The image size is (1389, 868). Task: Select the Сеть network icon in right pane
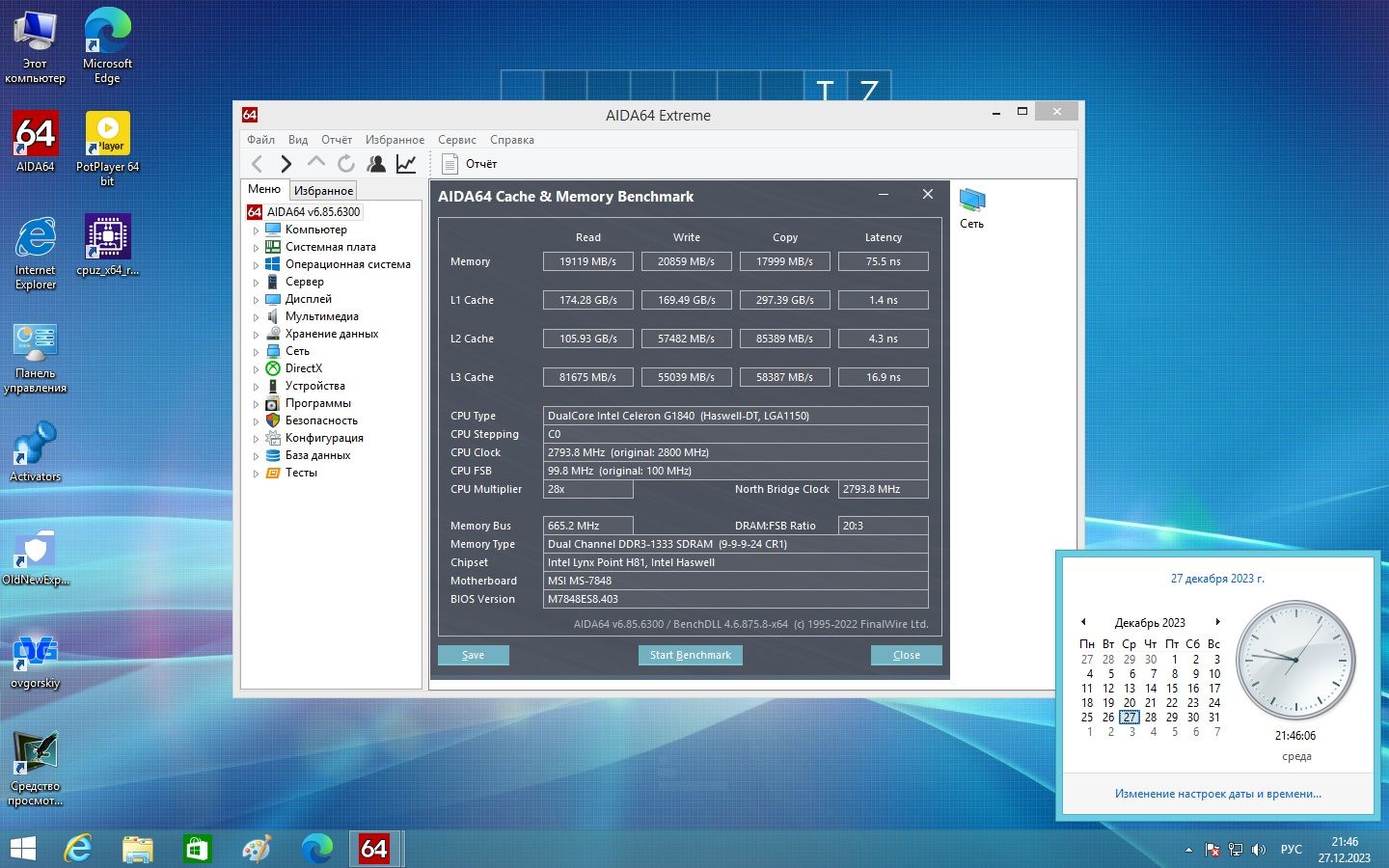(971, 208)
